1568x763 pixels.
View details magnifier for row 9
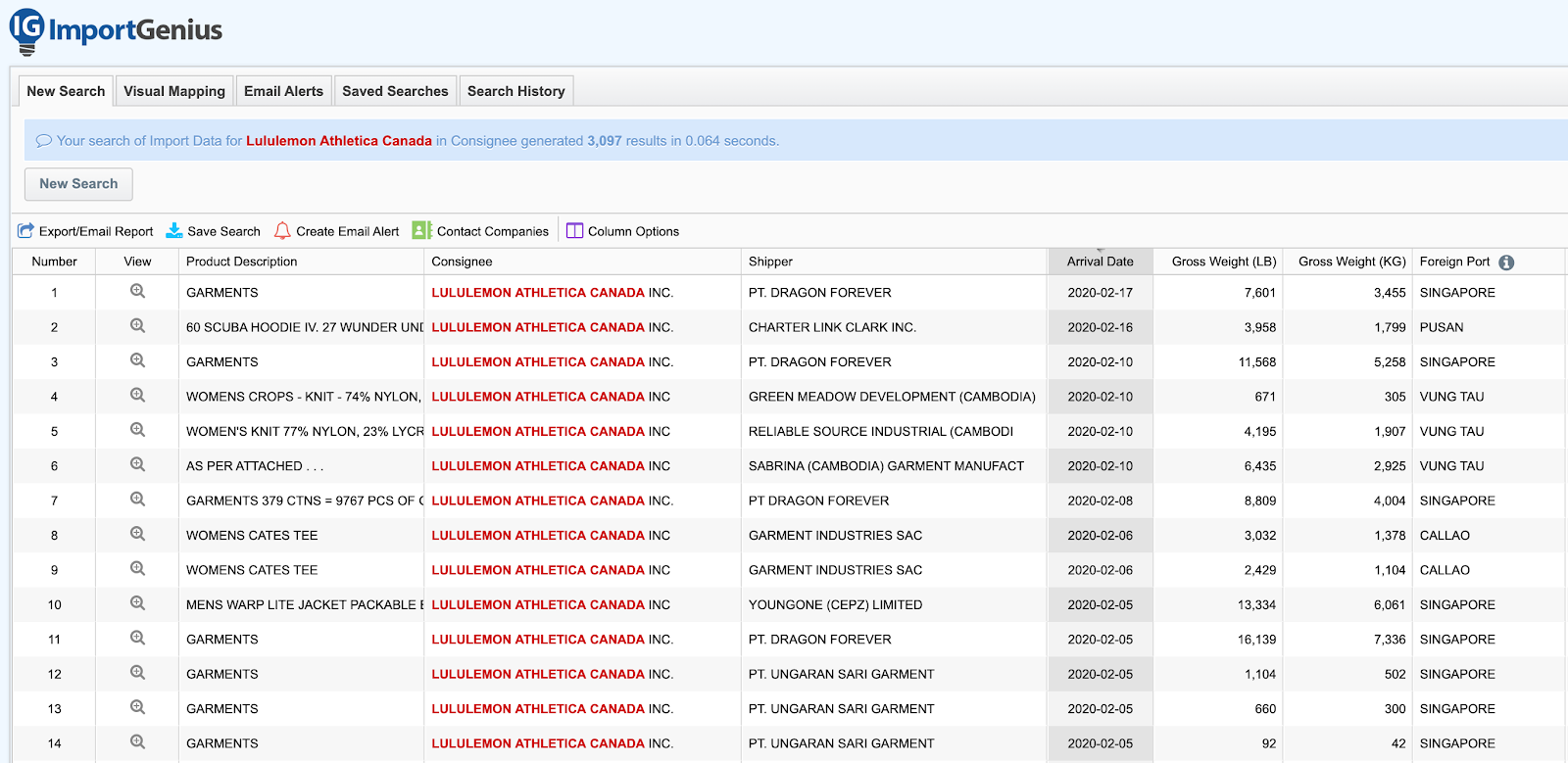(138, 569)
